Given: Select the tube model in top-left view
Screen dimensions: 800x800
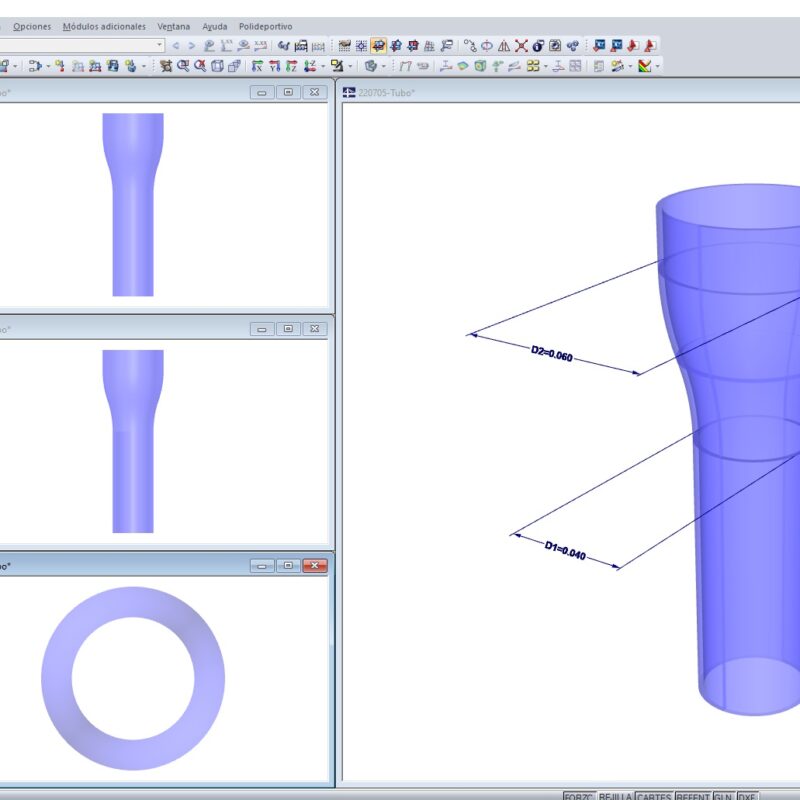Looking at the screenshot, I should [x=133, y=205].
